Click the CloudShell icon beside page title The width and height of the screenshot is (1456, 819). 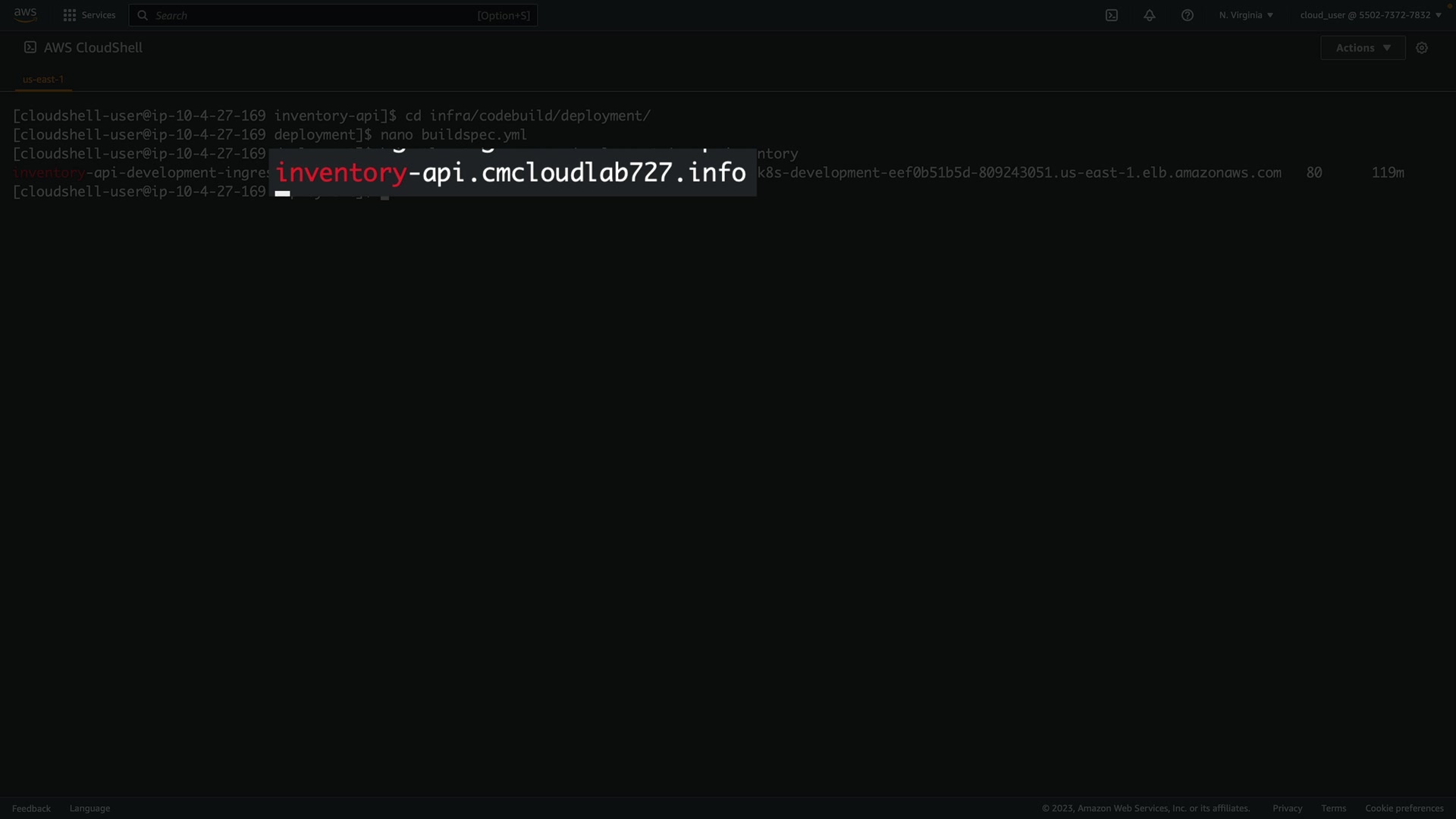[x=30, y=47]
